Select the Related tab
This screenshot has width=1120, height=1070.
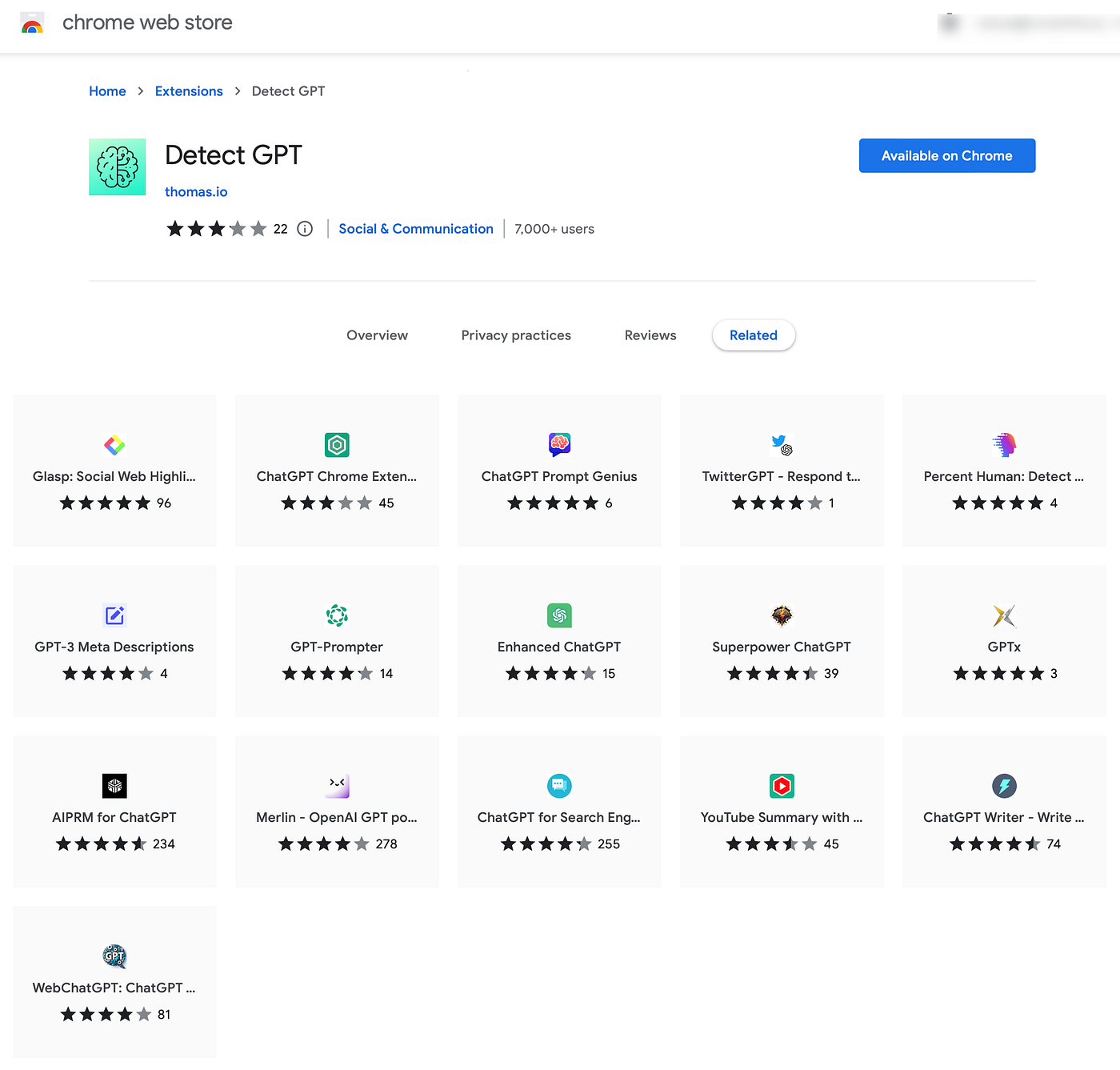tap(754, 335)
